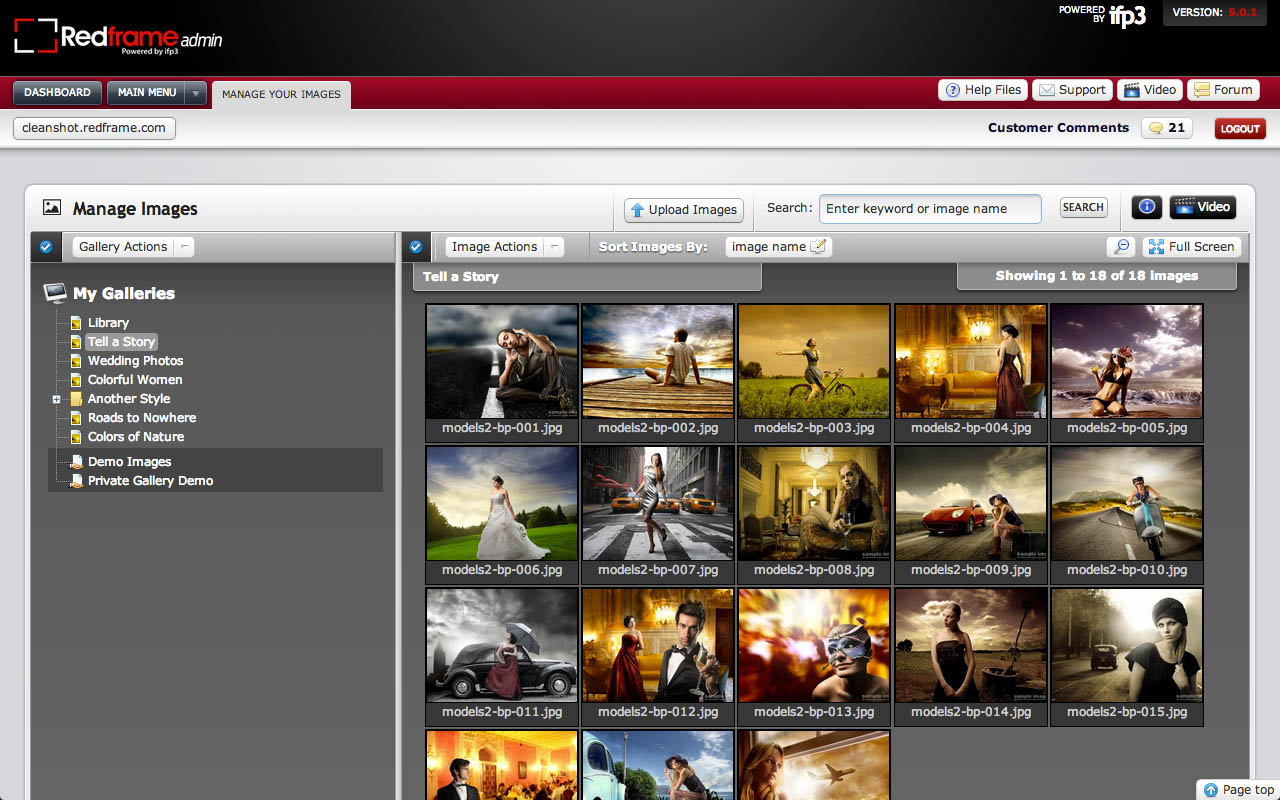This screenshot has height=800, width=1280.
Task: Select thumbnail models2-bp-012.jpg
Action: (x=658, y=646)
